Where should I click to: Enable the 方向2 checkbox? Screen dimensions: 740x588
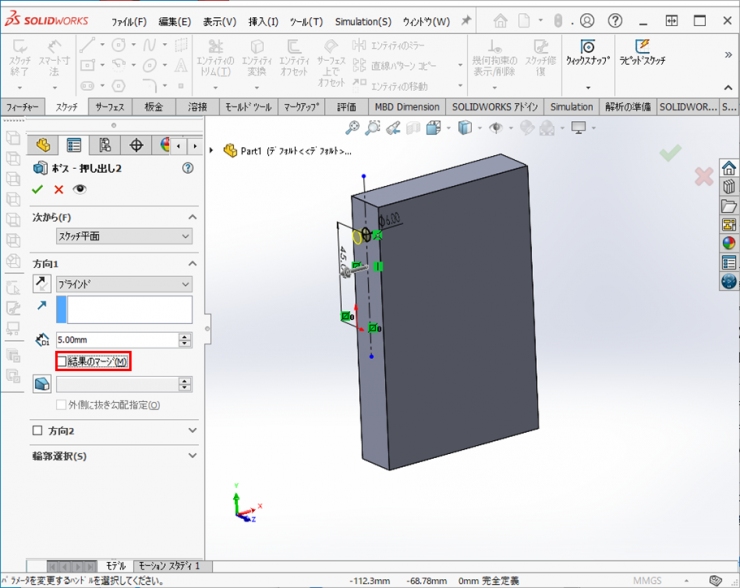(x=38, y=430)
